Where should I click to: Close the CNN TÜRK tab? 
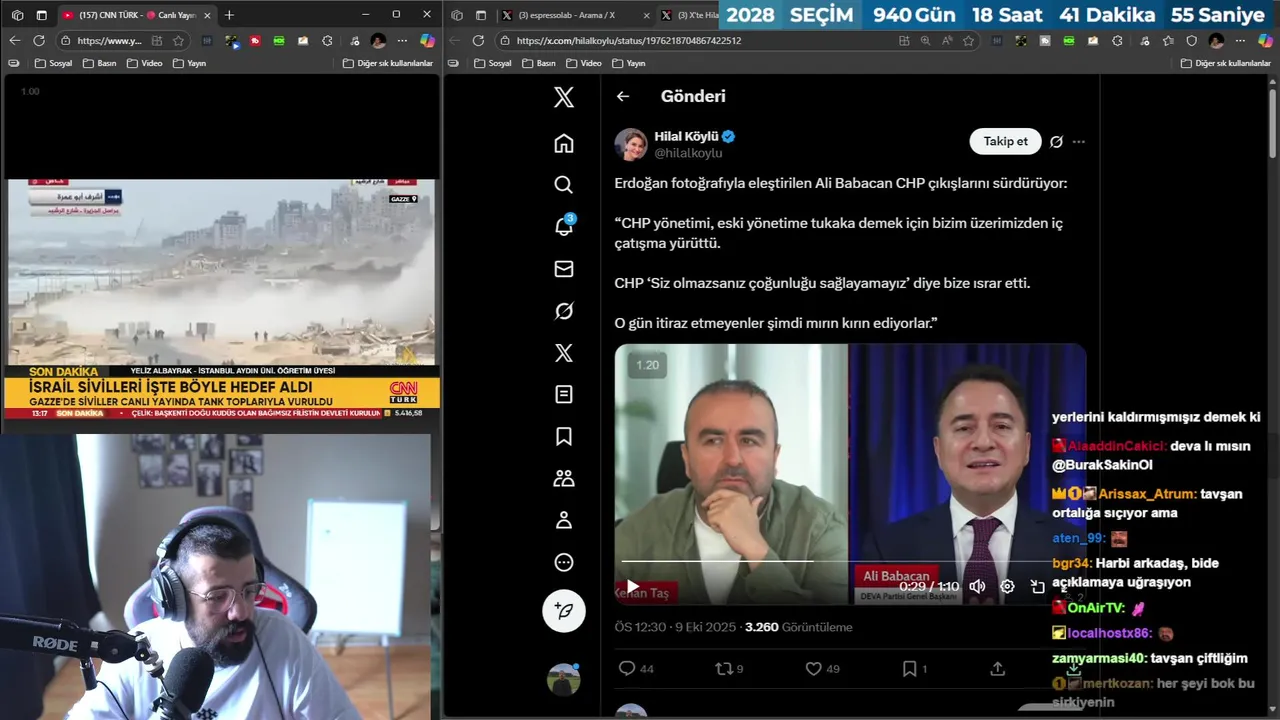tap(207, 15)
